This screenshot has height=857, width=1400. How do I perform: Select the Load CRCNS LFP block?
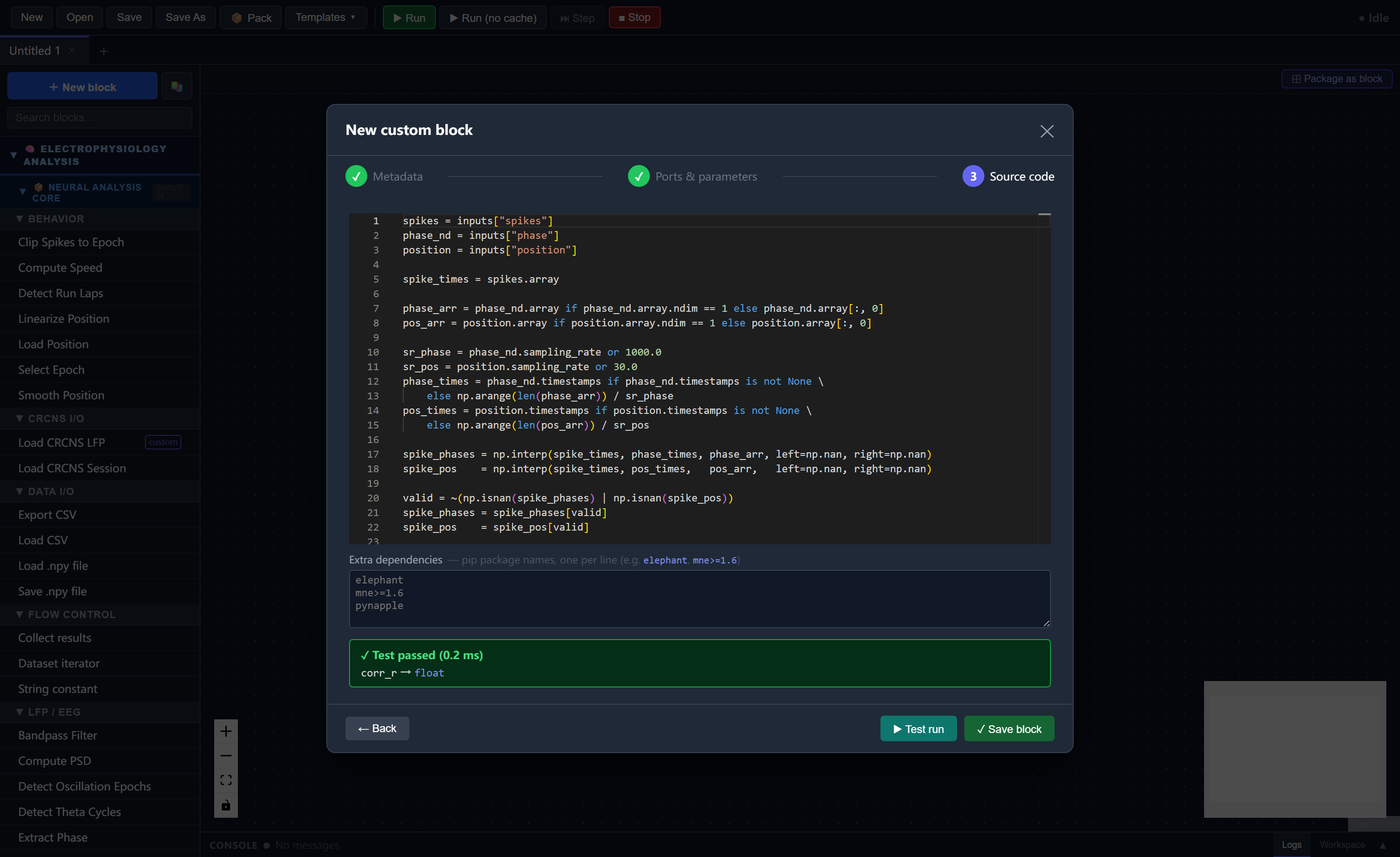[99, 442]
